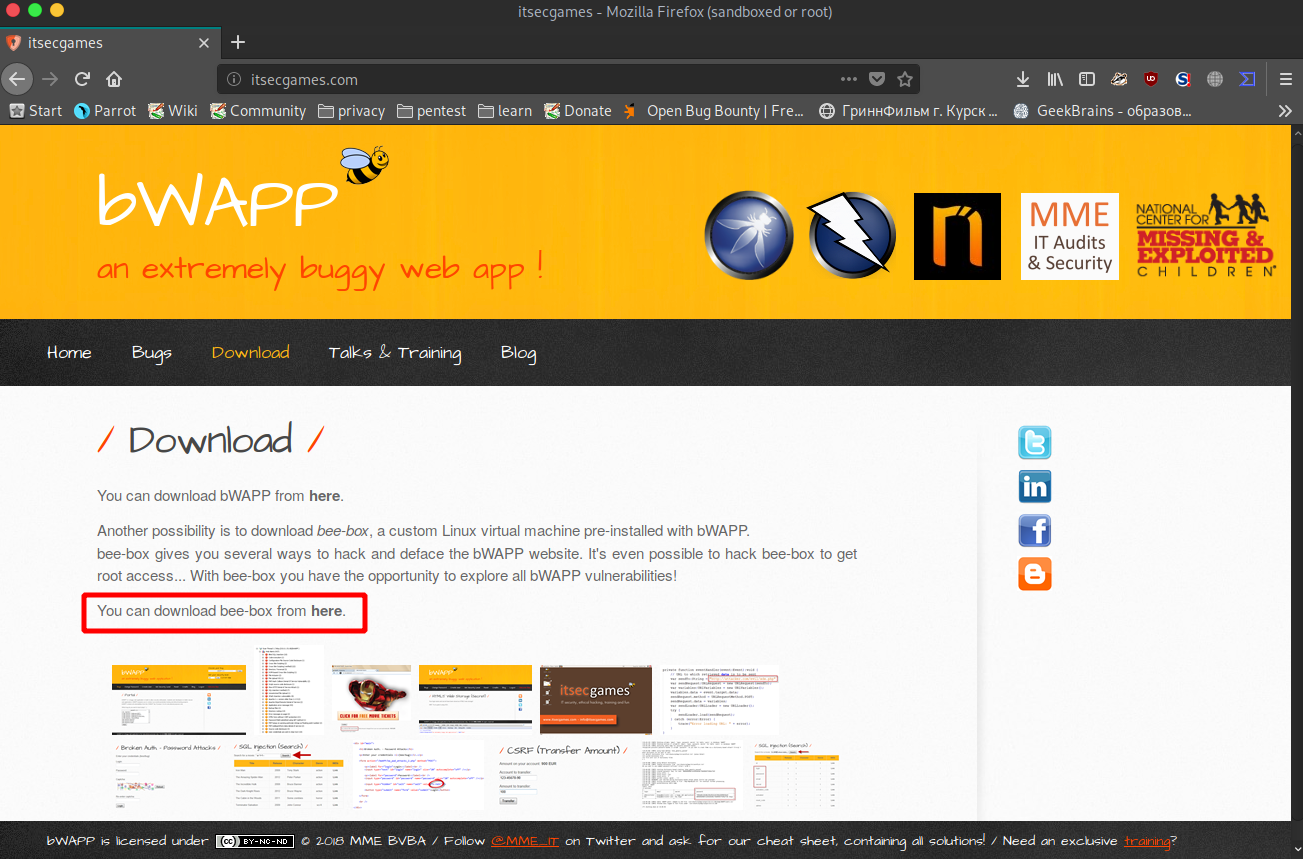Open the Broken Auth. Password Attacks thumbnail

coord(168,775)
